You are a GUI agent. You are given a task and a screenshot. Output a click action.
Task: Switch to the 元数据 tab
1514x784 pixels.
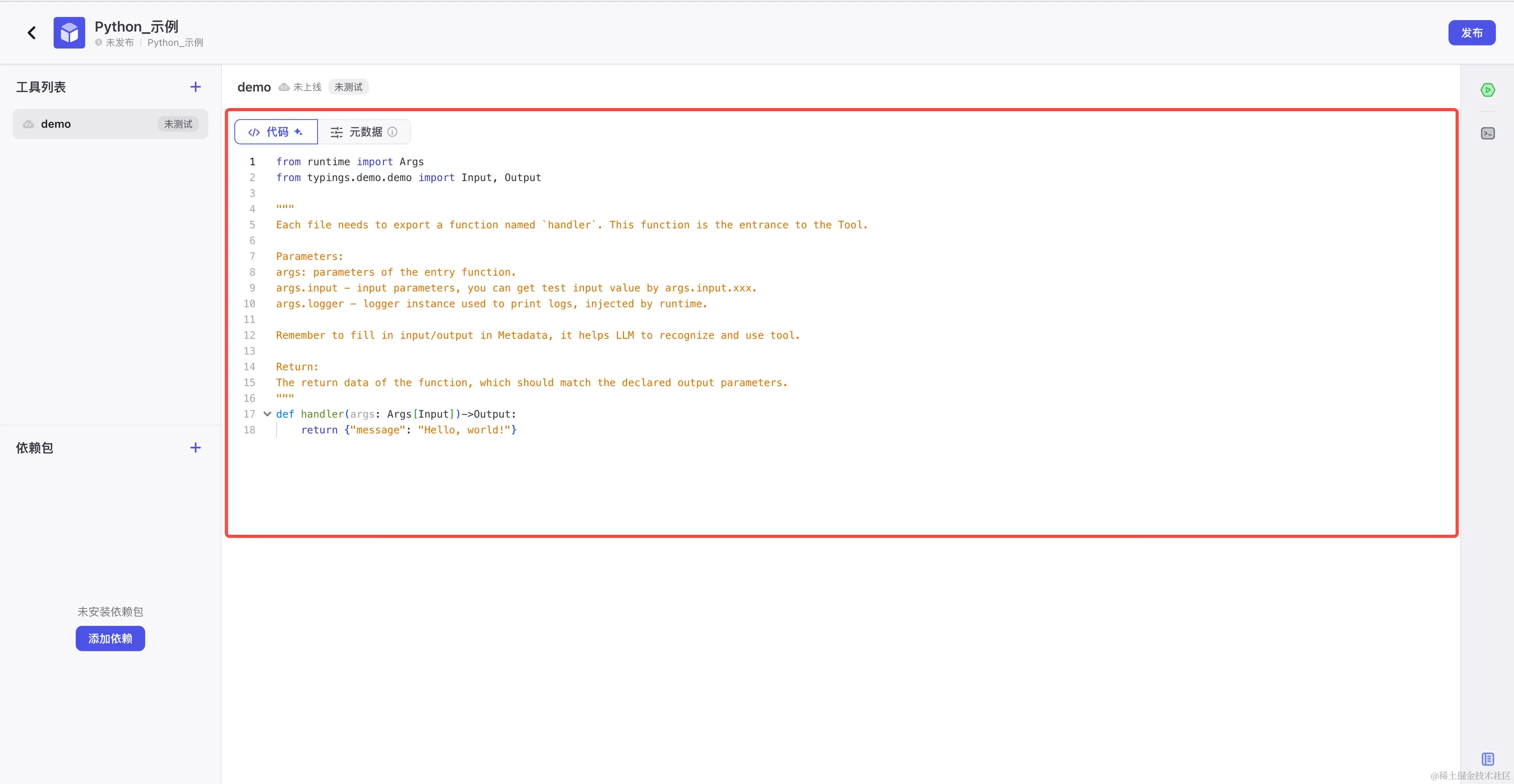(364, 132)
